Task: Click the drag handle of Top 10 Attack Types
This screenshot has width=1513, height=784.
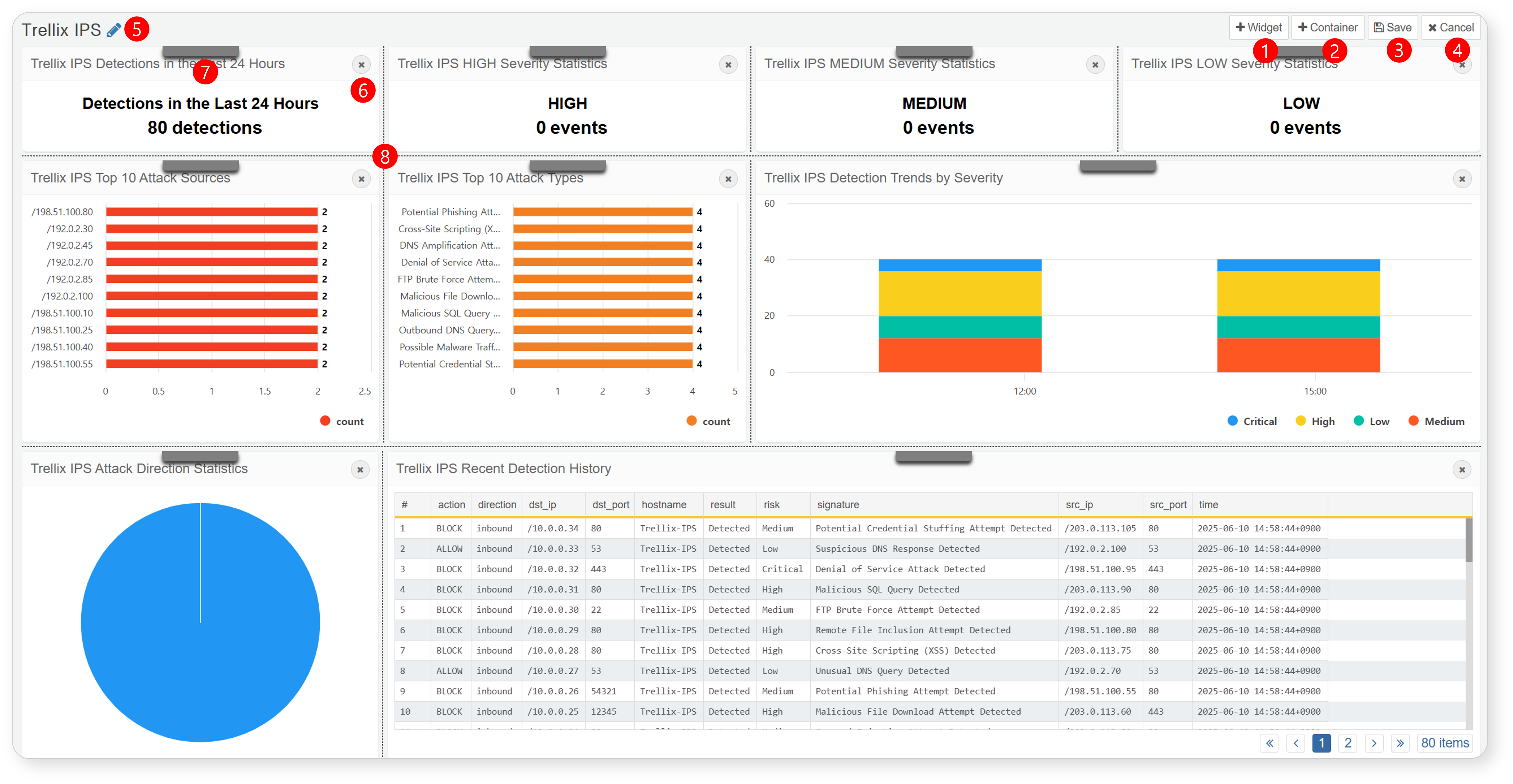Action: [x=567, y=166]
